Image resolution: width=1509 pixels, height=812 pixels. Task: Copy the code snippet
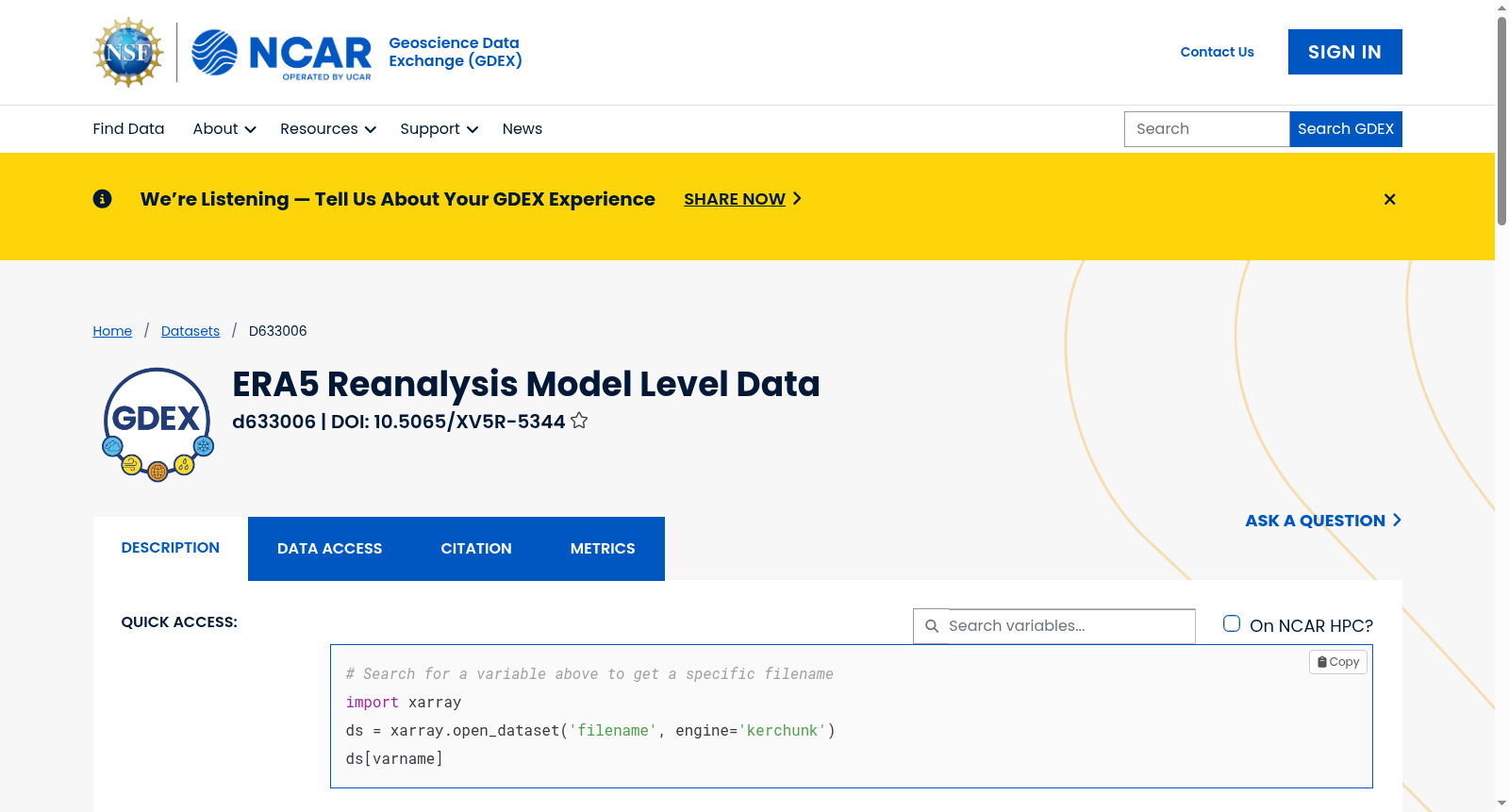click(x=1338, y=662)
